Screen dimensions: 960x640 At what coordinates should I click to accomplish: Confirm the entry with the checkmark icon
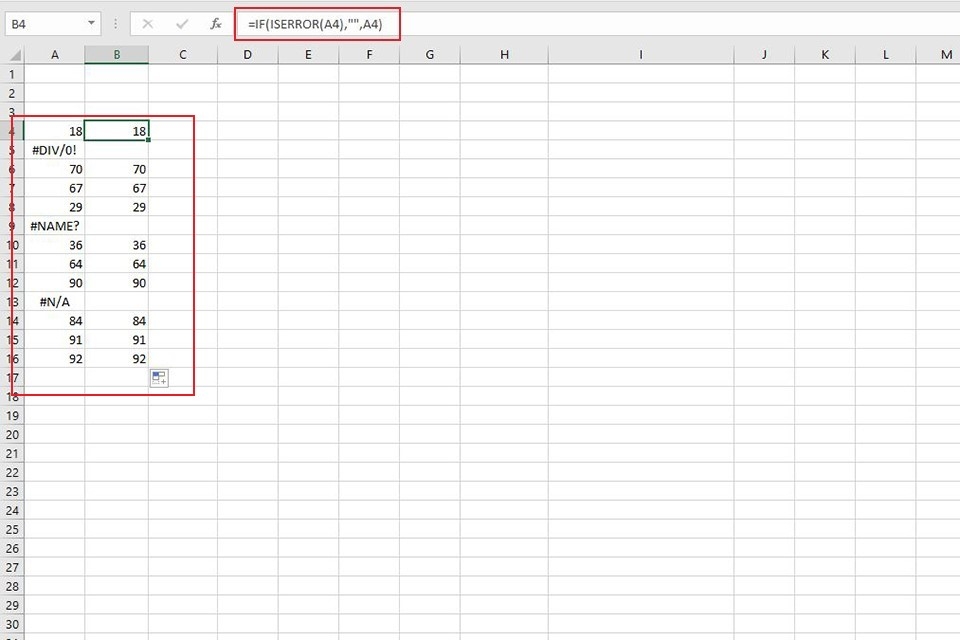click(x=182, y=24)
